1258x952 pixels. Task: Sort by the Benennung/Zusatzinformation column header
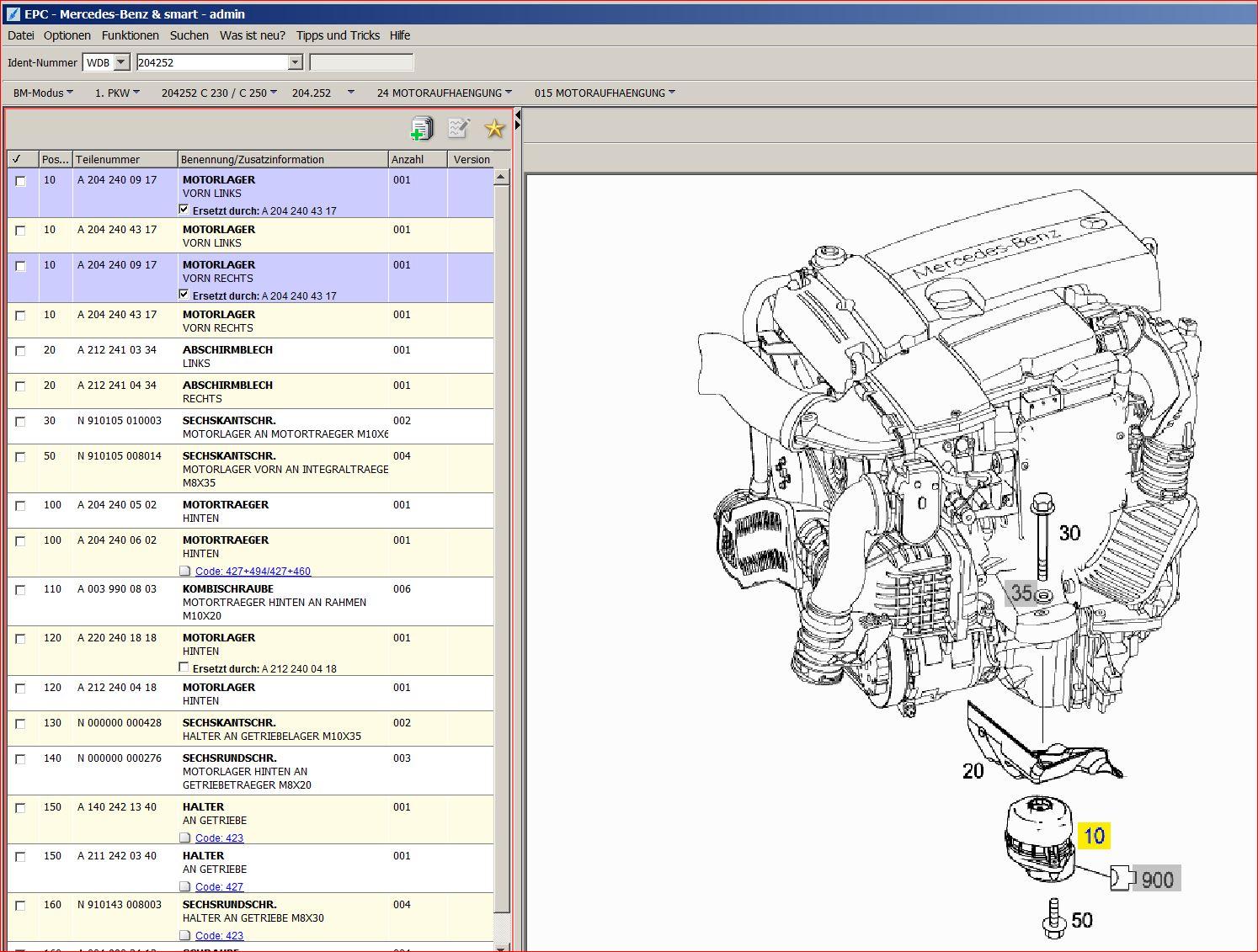tap(283, 159)
